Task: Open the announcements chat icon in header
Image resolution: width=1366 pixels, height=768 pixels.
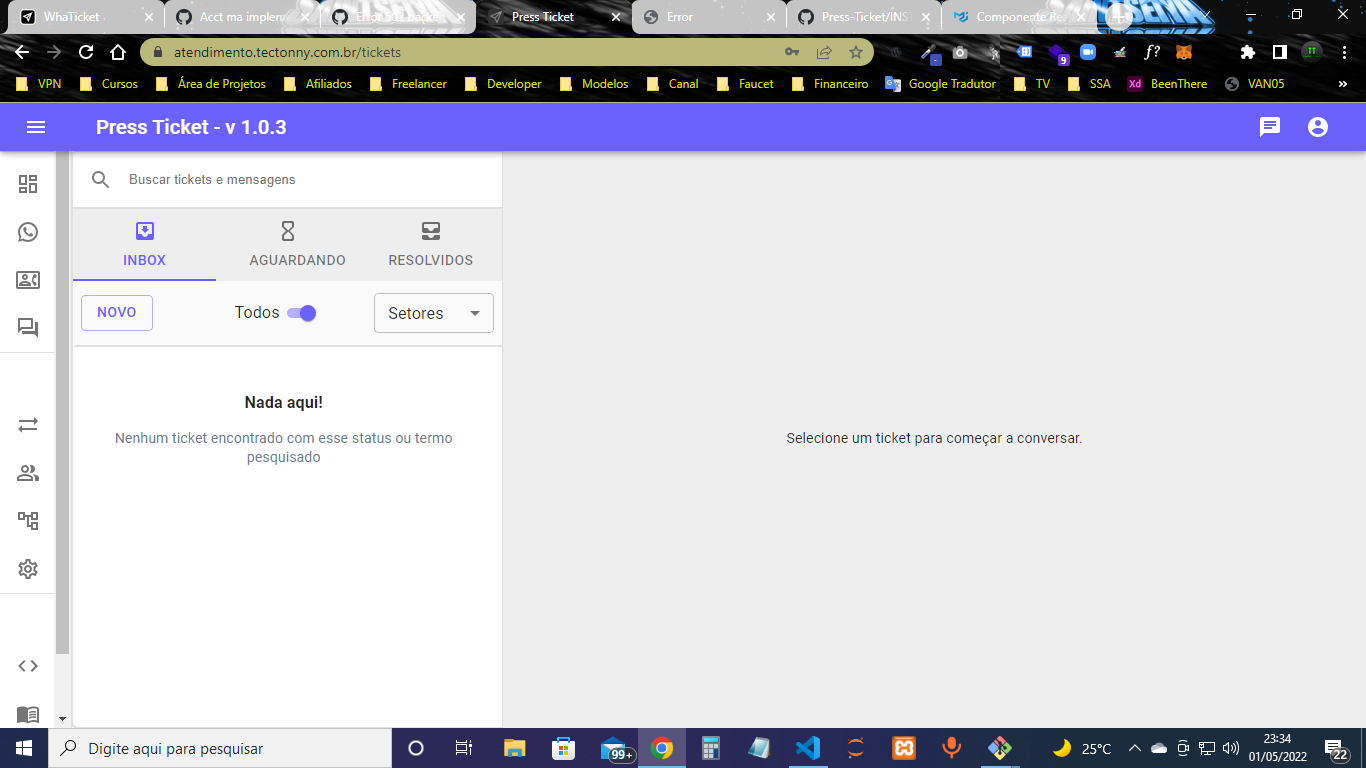Action: click(1270, 127)
